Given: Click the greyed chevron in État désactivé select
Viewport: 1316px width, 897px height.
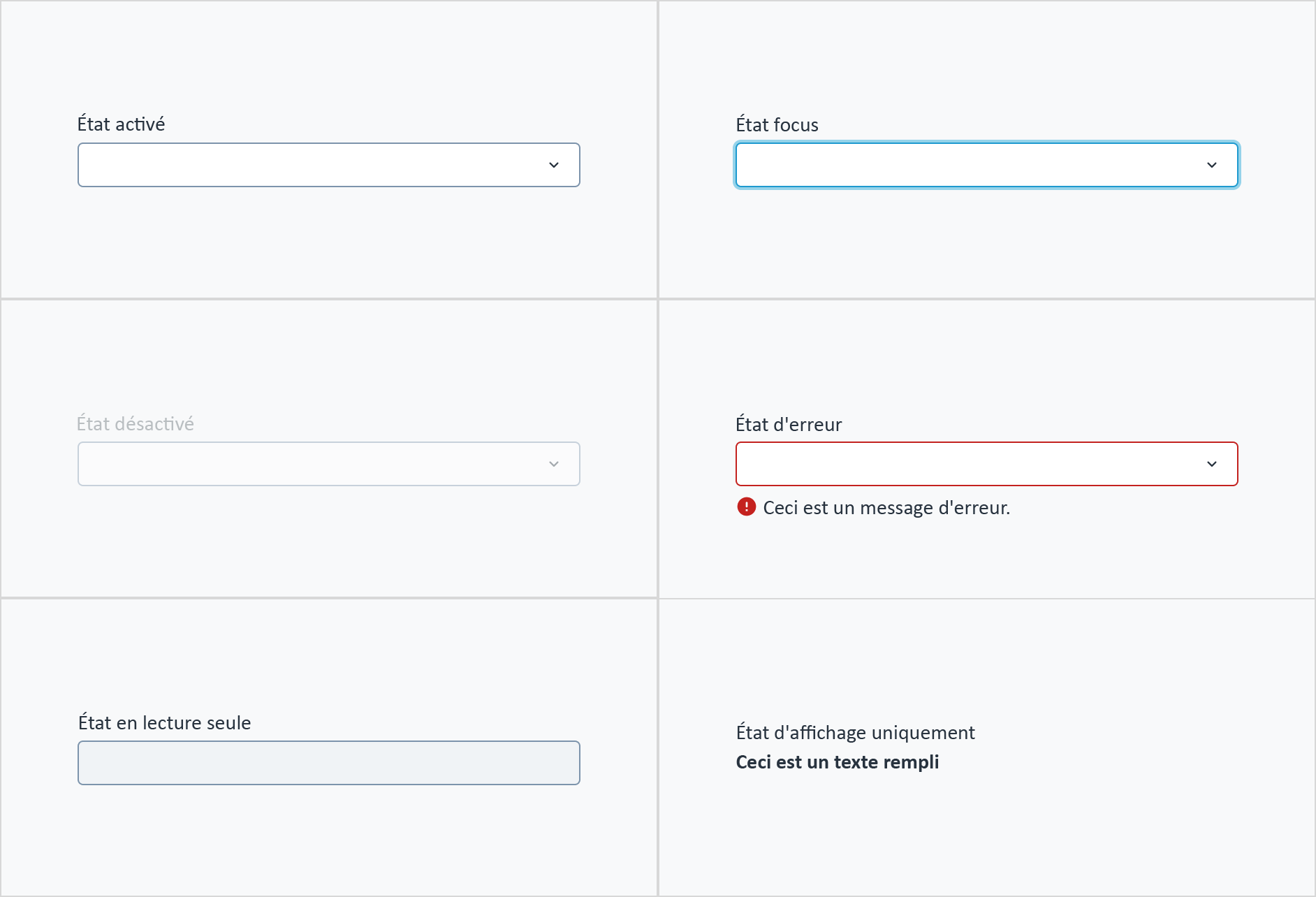Looking at the screenshot, I should point(554,465).
